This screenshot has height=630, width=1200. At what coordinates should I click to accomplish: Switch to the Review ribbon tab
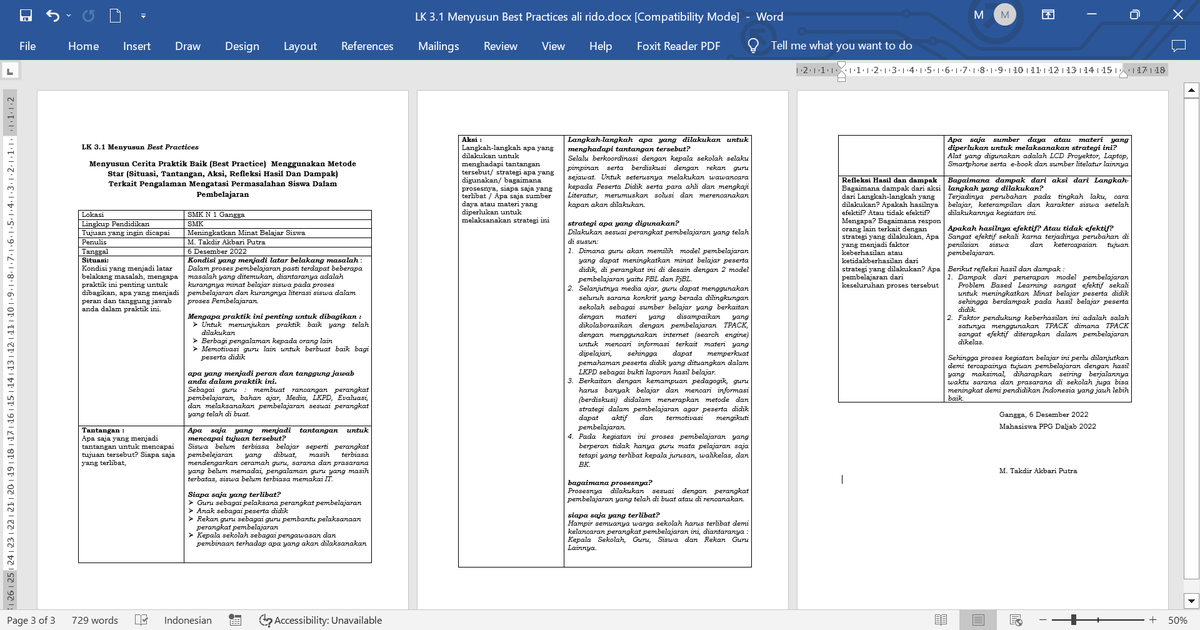pos(500,46)
